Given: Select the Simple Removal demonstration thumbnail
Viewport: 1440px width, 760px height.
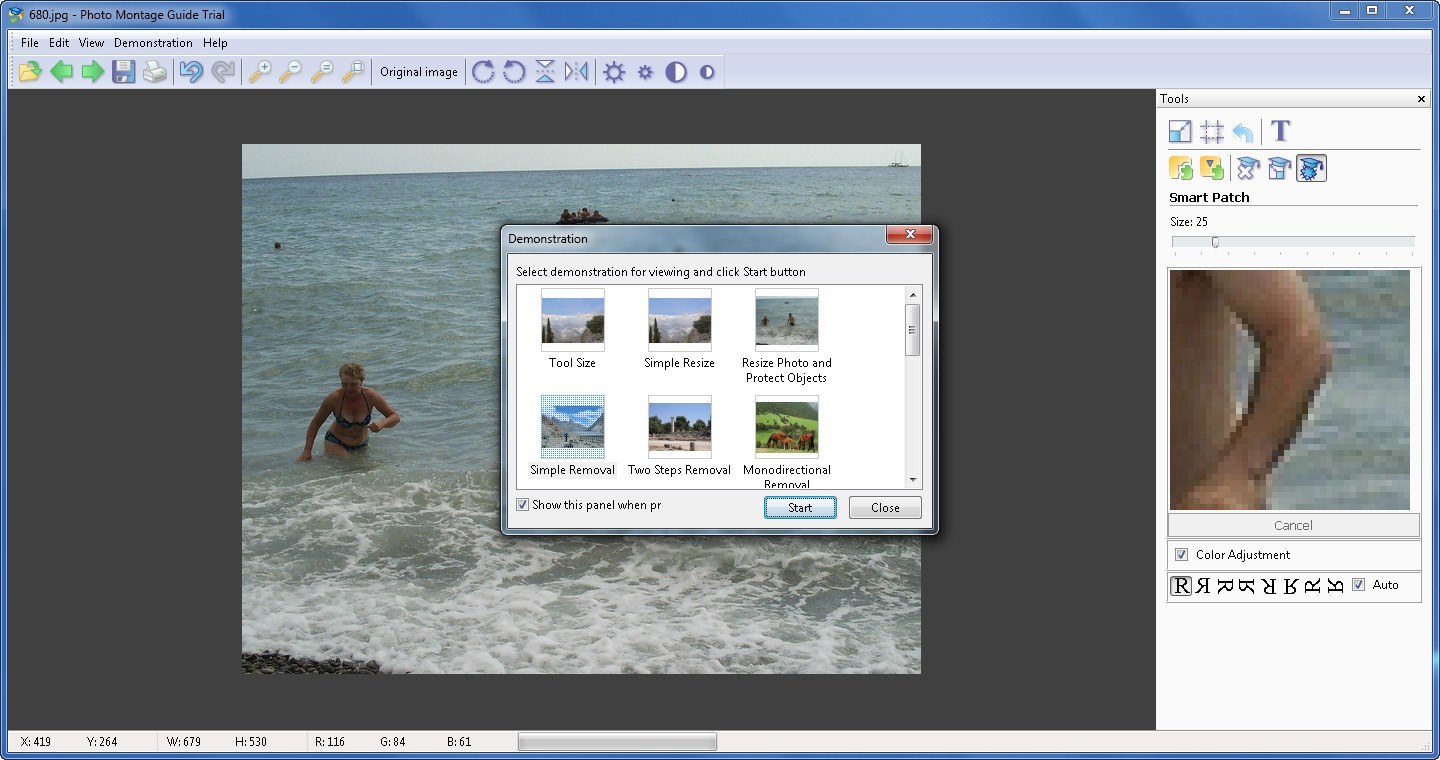Looking at the screenshot, I should tap(572, 427).
